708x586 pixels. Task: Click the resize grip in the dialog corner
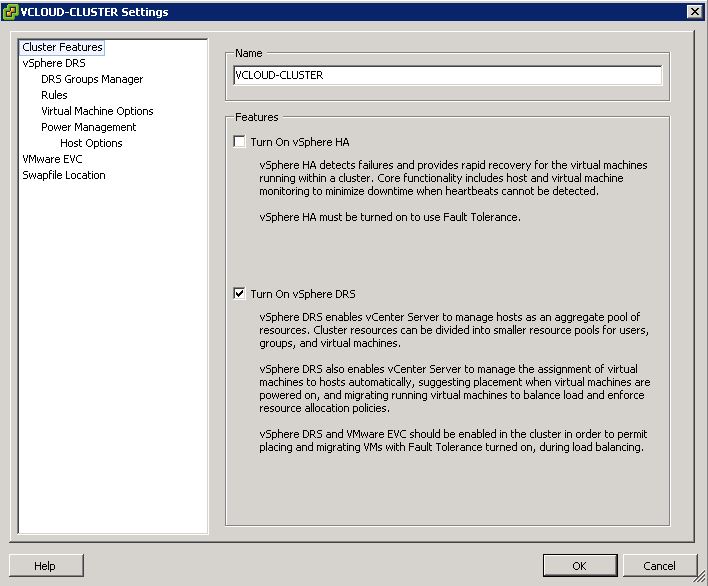pyautogui.click(x=700, y=577)
